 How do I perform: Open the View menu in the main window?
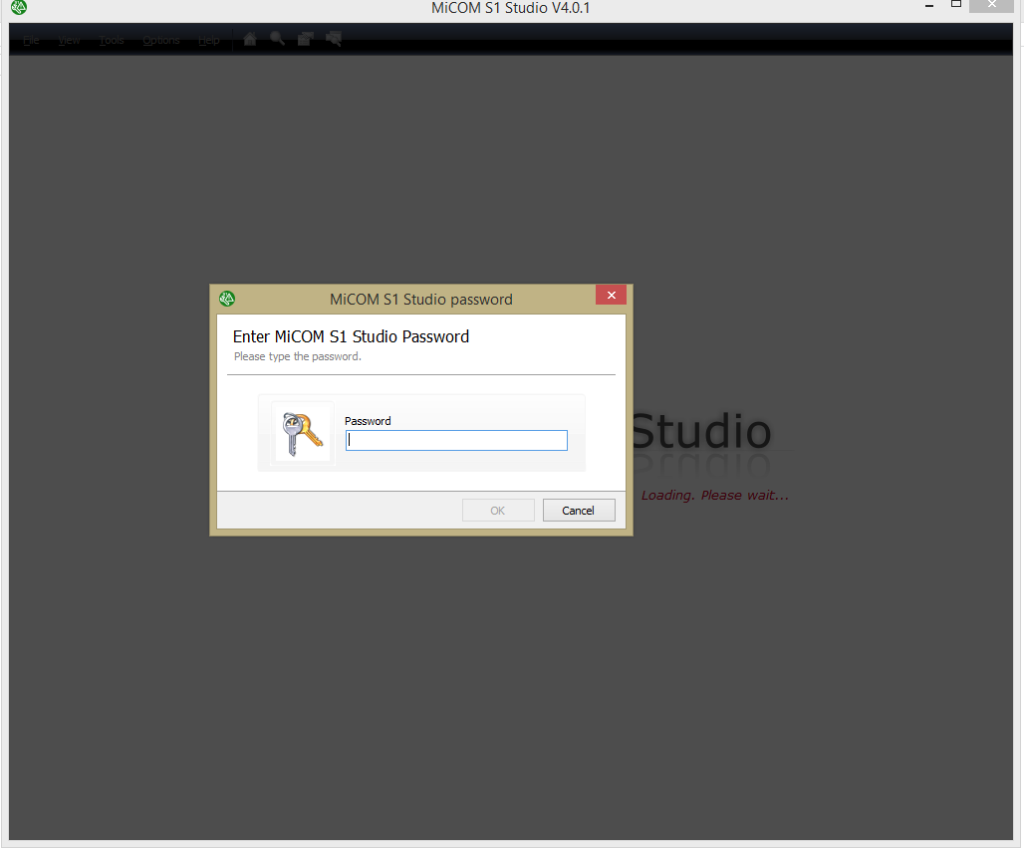click(x=69, y=40)
